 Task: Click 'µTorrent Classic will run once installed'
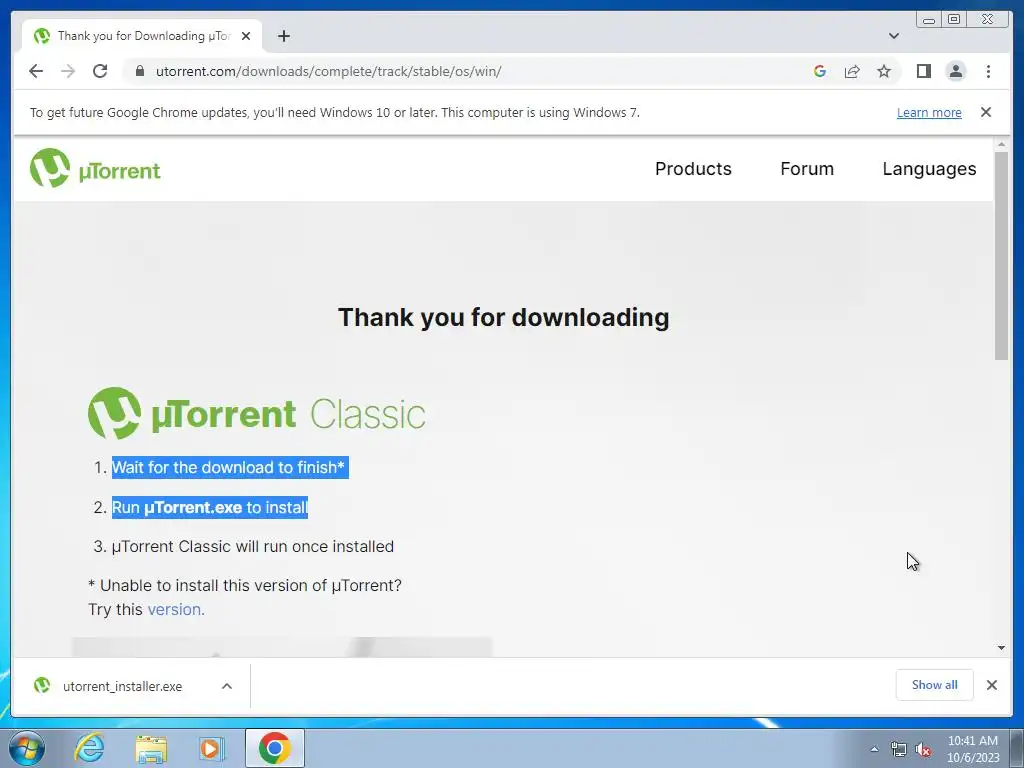coord(253,547)
